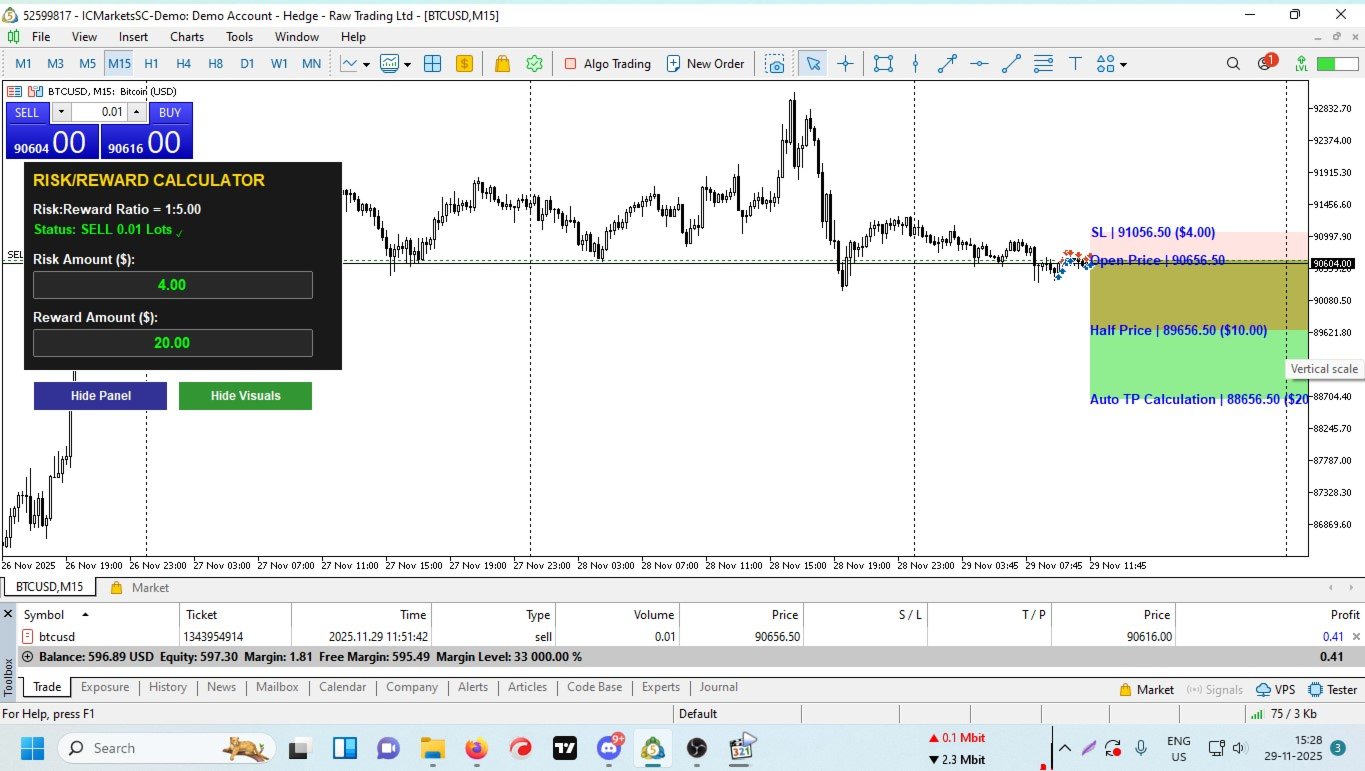The height and width of the screenshot is (771, 1365).
Task: Open the Insert menu
Action: (133, 37)
